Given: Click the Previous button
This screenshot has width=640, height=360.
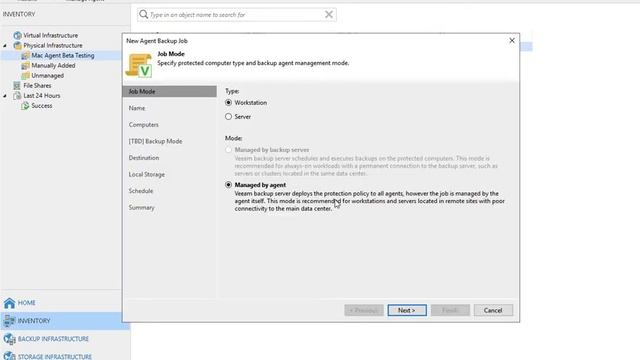Looking at the screenshot, I should 364,310.
